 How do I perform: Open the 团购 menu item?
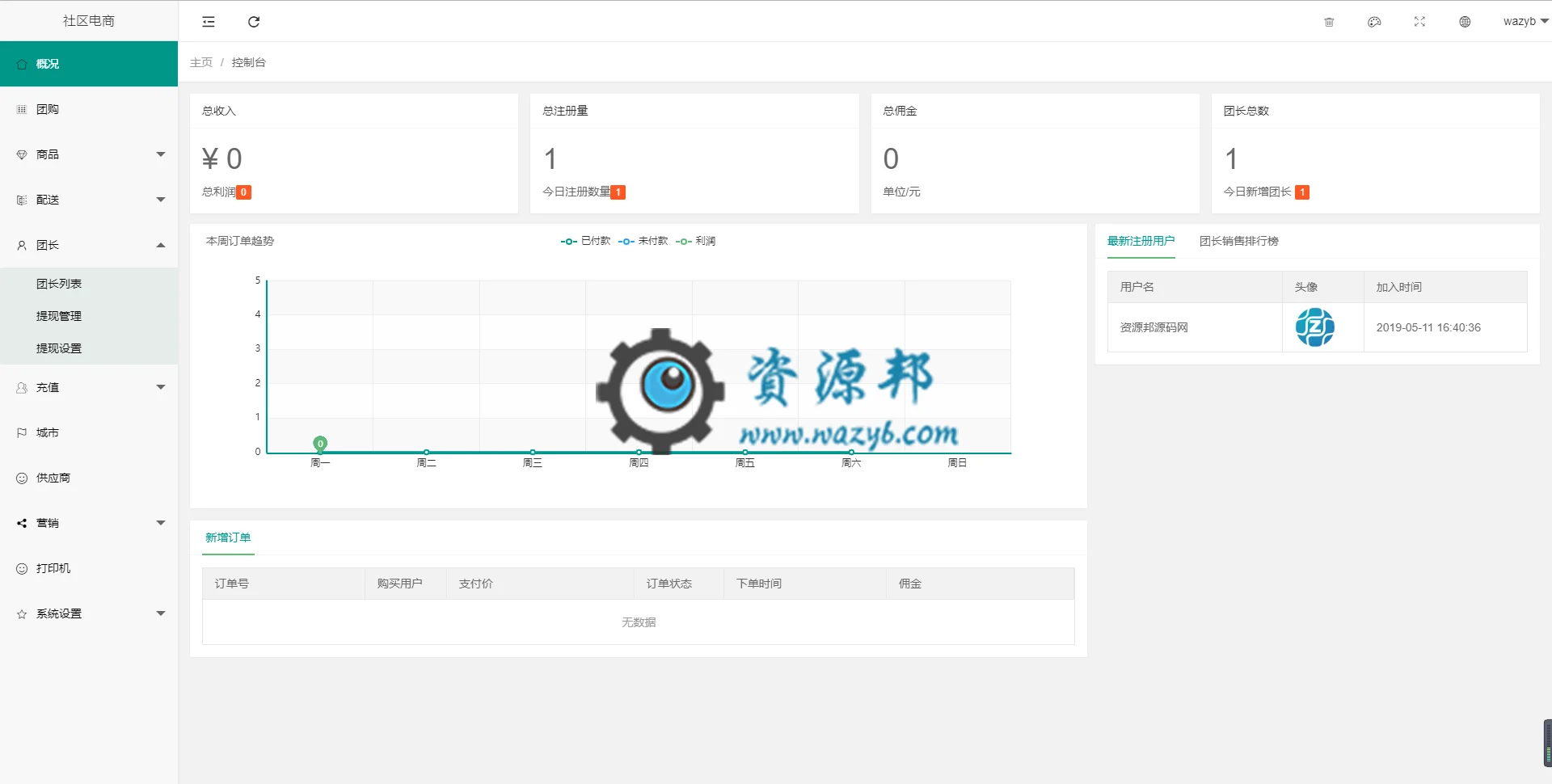[89, 109]
